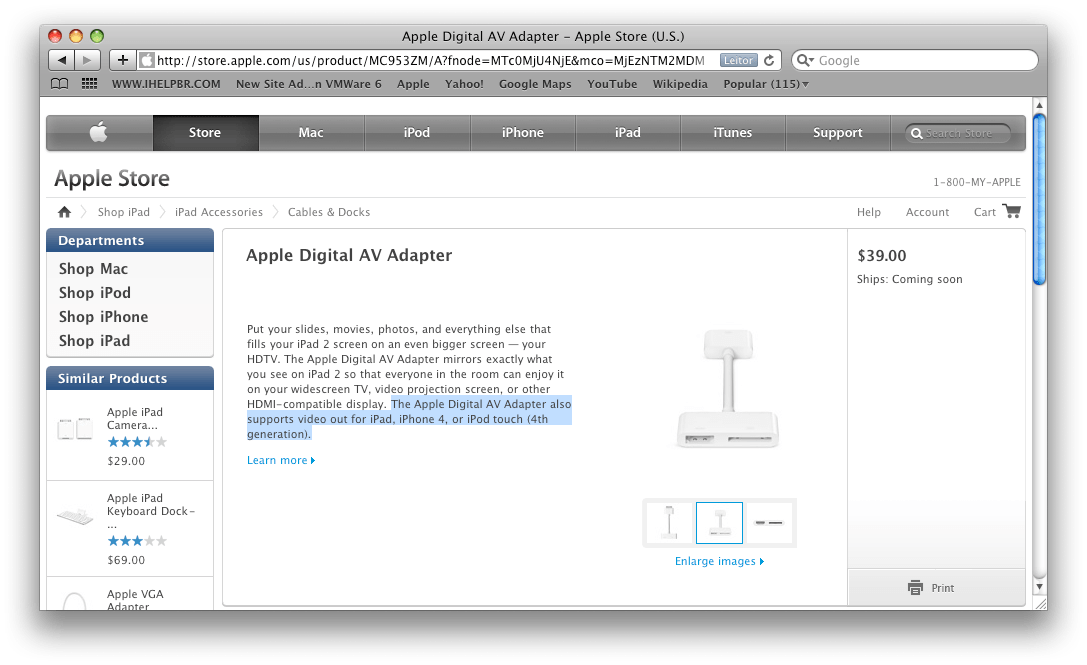
Task: Click the main AV adapter product image
Action: click(727, 388)
